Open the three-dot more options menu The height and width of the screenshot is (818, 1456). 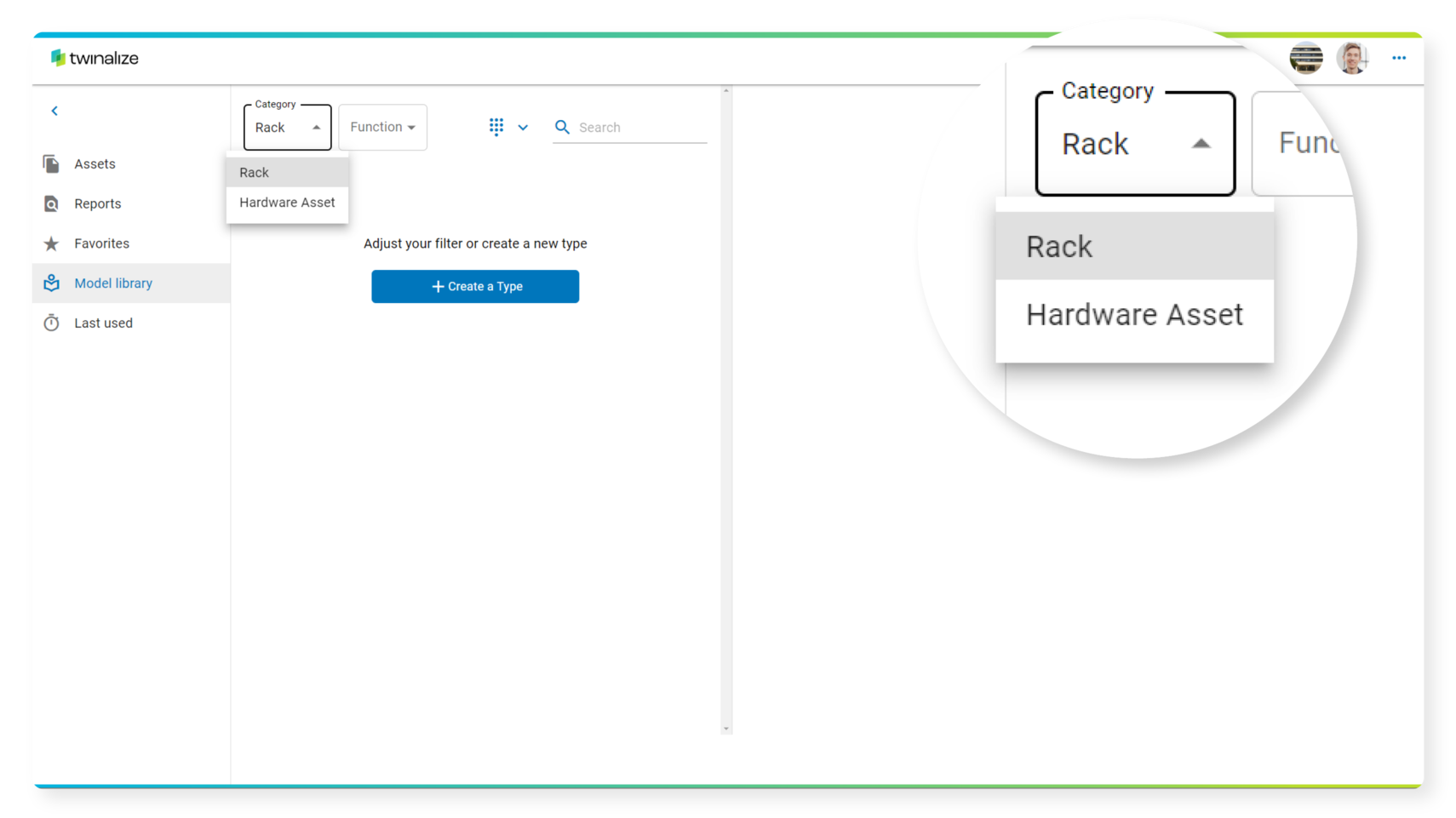[x=1398, y=58]
